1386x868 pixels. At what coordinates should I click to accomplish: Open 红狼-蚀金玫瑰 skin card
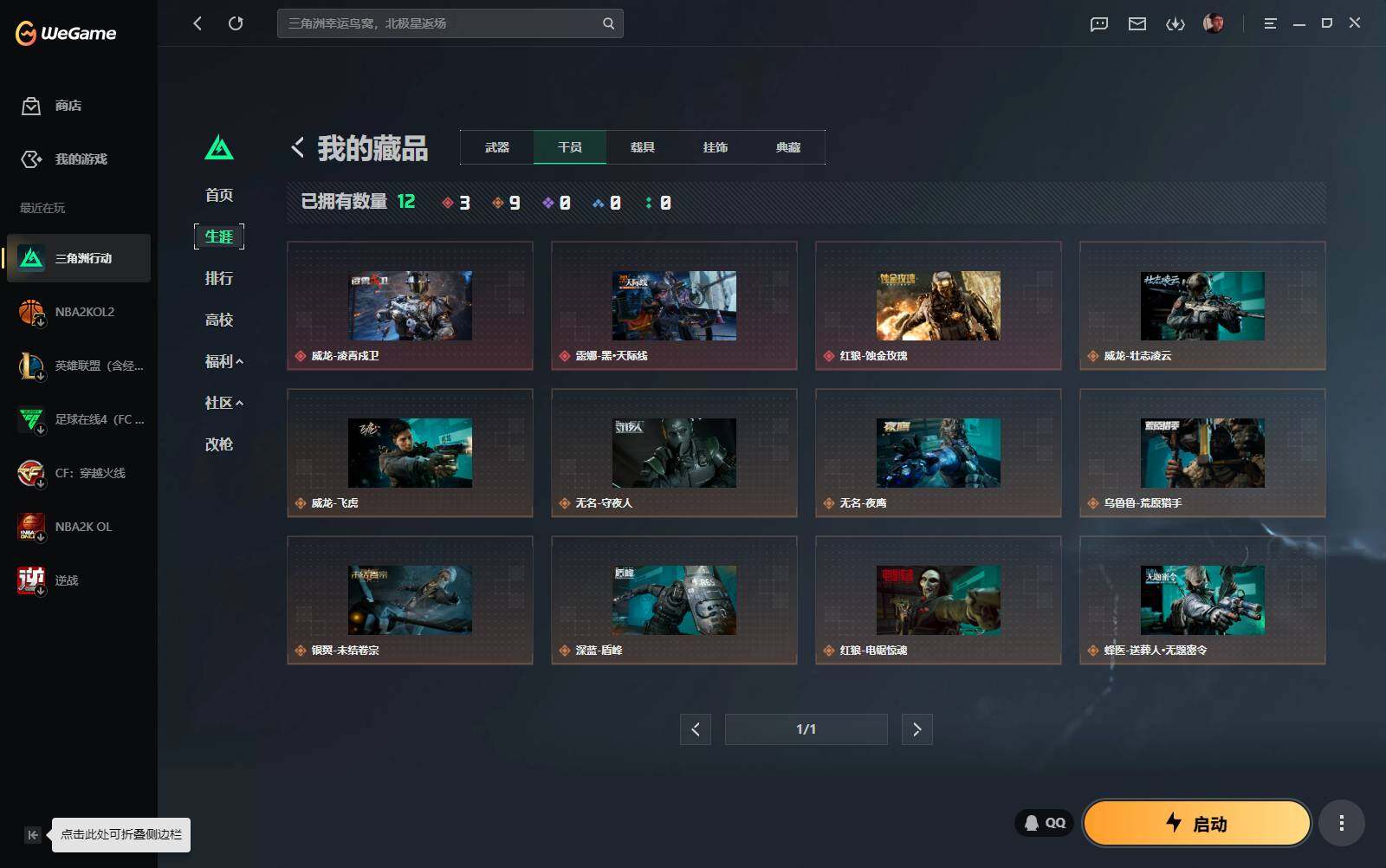click(938, 306)
